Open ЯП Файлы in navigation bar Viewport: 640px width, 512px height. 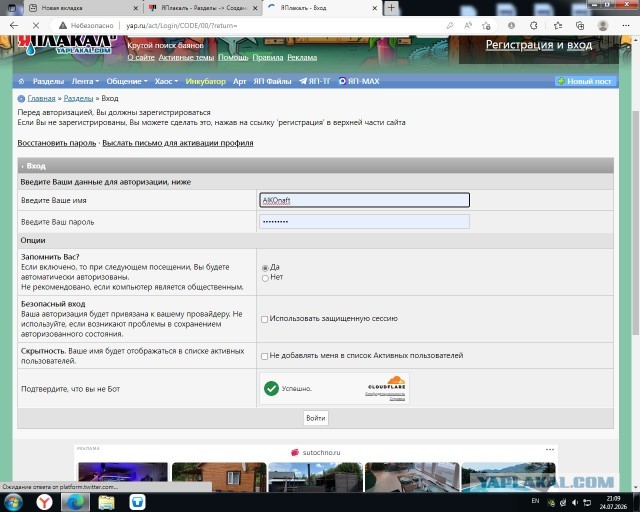pos(272,81)
